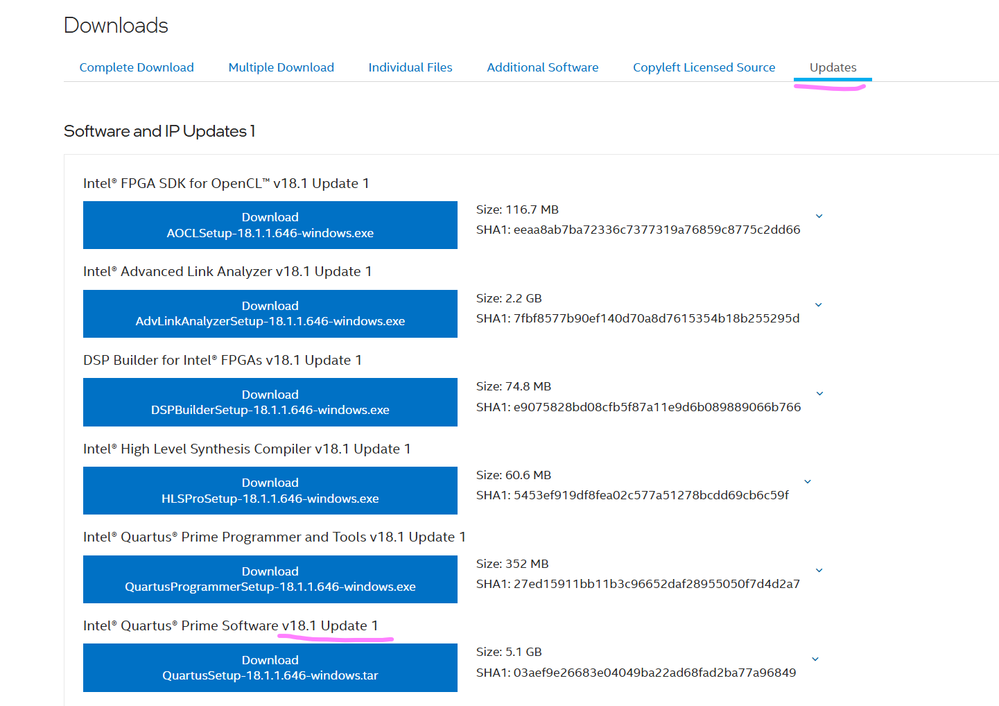Expand chevron for Quartus Prime Software download
999x706 pixels.
816,659
